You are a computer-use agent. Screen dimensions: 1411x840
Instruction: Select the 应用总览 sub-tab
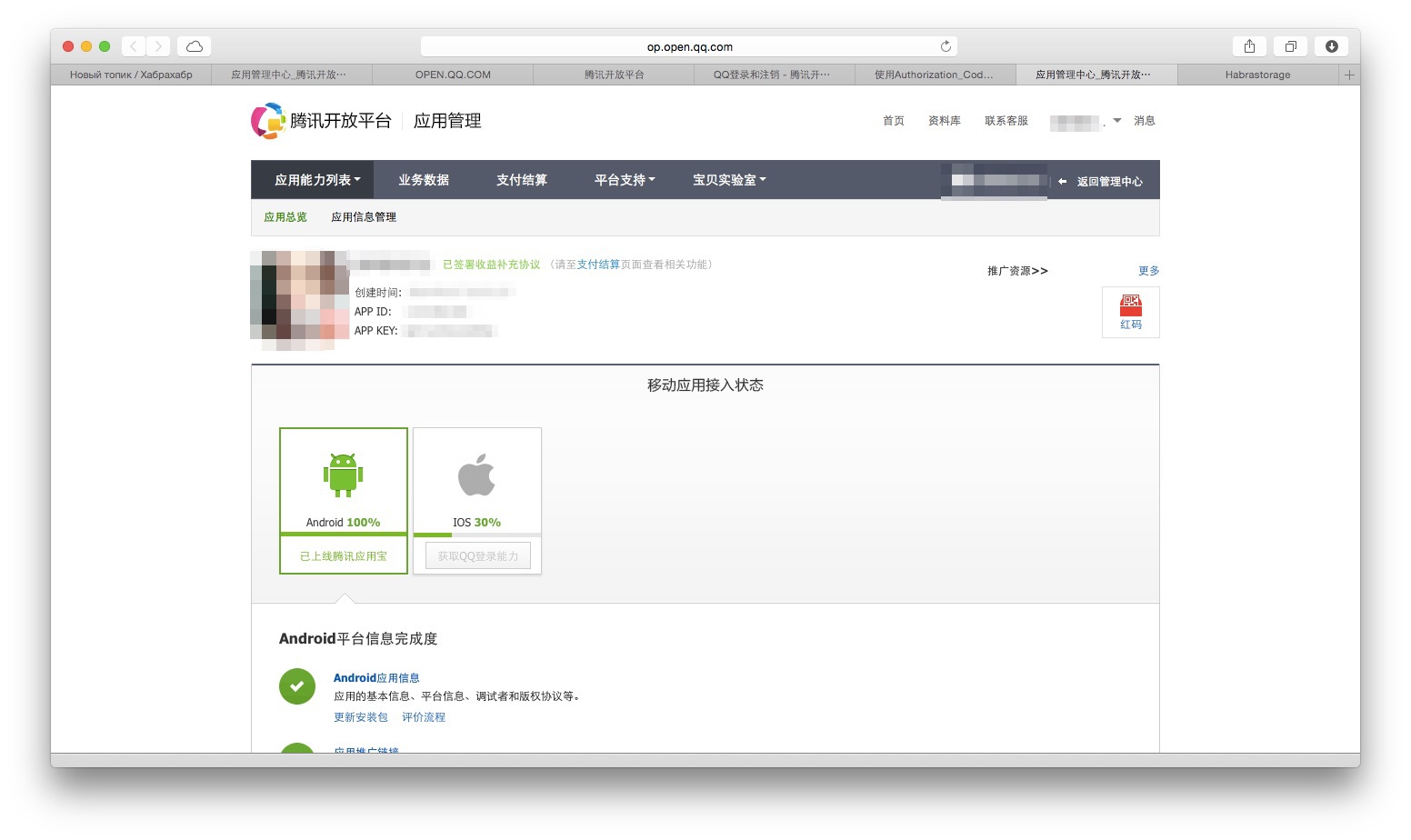[285, 217]
